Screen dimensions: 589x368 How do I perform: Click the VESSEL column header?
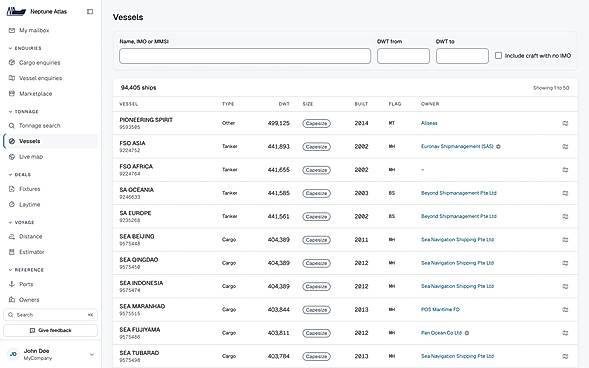click(x=129, y=104)
